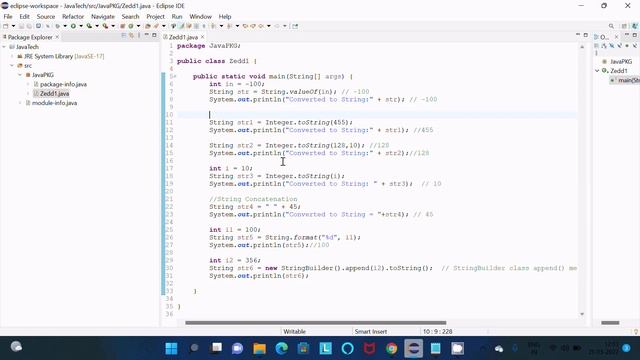Close the Package Explorer view

point(57,37)
